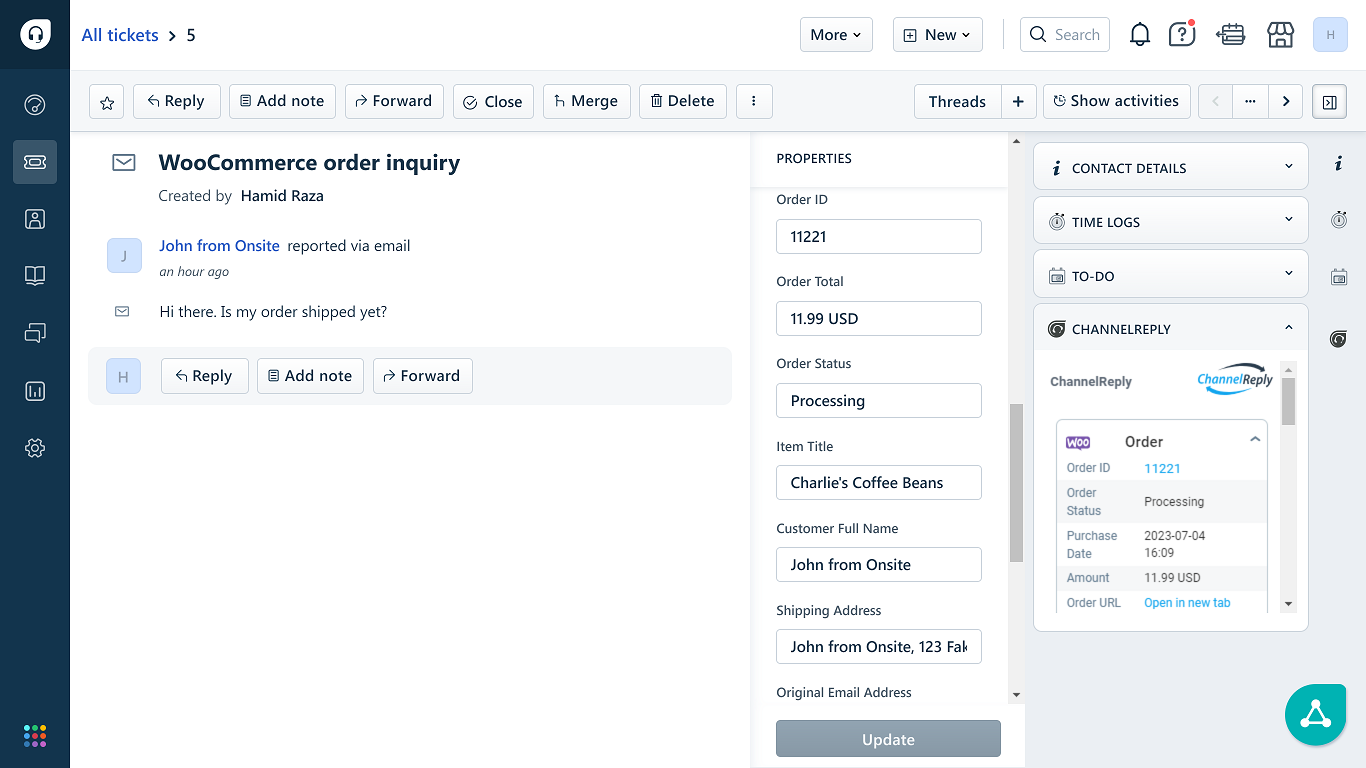The height and width of the screenshot is (768, 1366).
Task: Open the Contacts icon in sidebar
Action: tap(35, 219)
